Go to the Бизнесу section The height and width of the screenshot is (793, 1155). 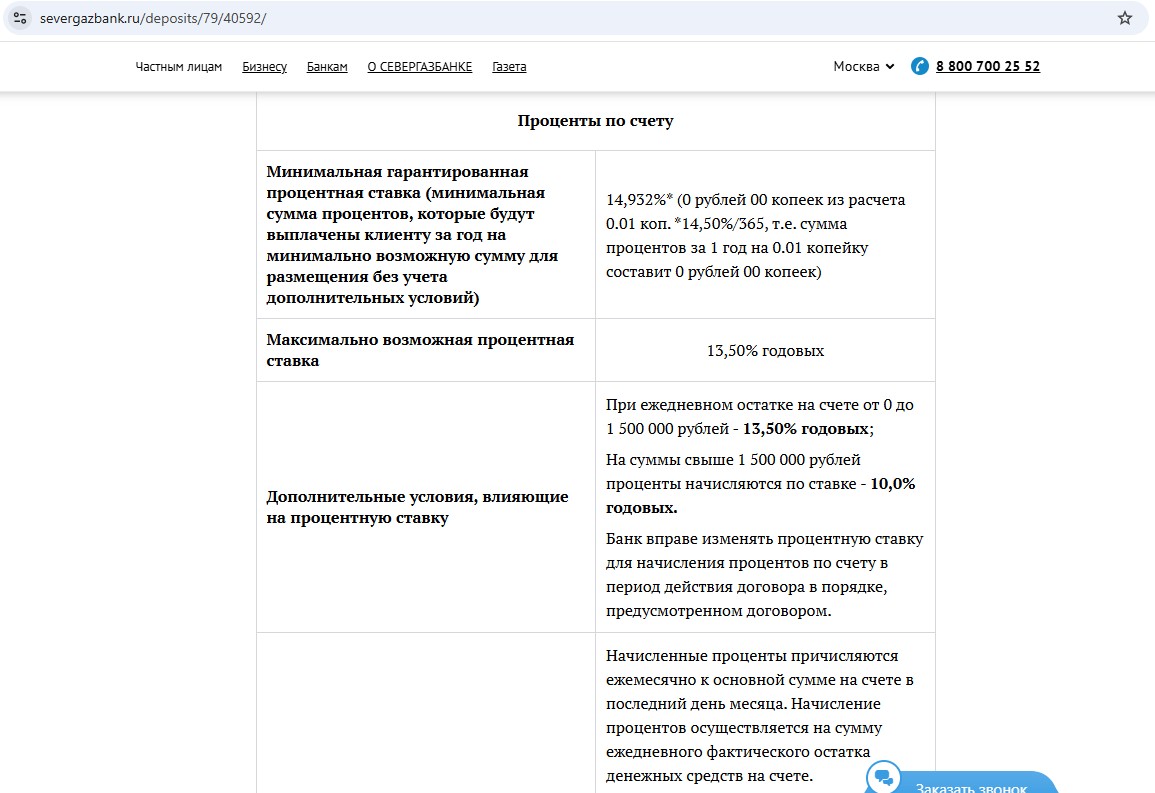264,67
